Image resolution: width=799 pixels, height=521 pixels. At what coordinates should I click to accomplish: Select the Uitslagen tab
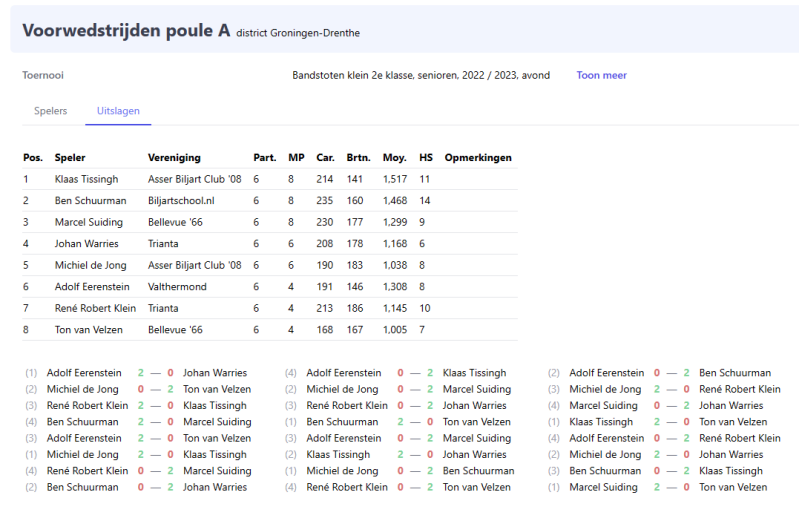coord(118,110)
